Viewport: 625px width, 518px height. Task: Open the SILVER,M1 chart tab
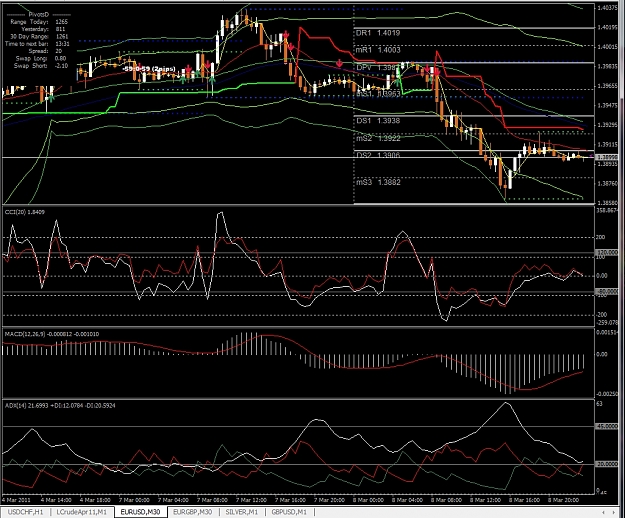(242, 512)
